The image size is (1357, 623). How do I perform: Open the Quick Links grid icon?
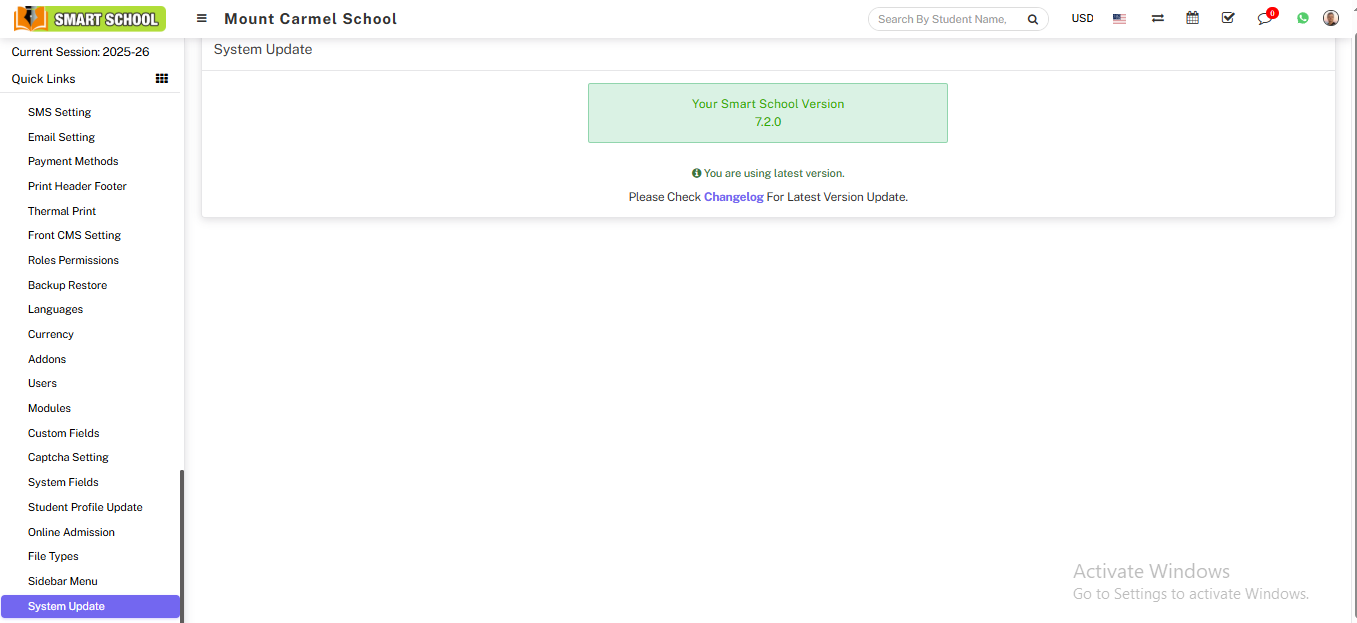point(162,79)
